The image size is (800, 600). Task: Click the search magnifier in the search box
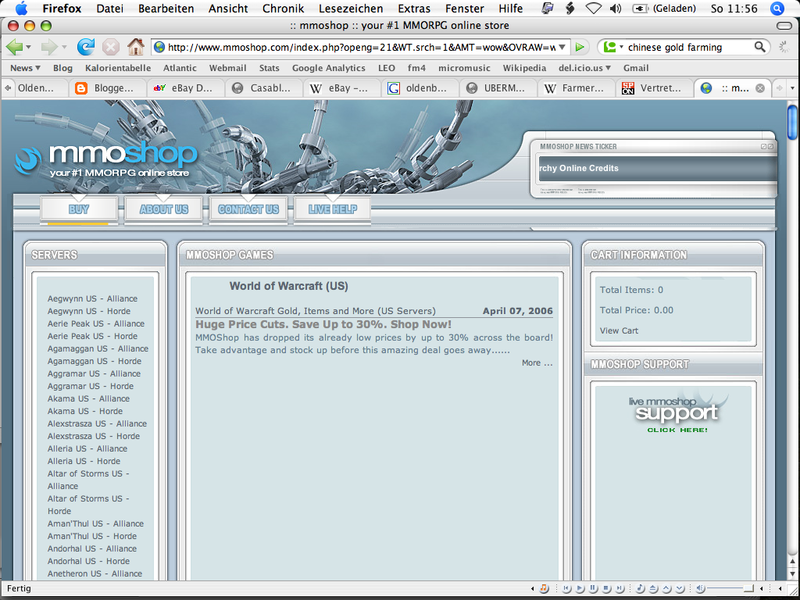tap(760, 47)
